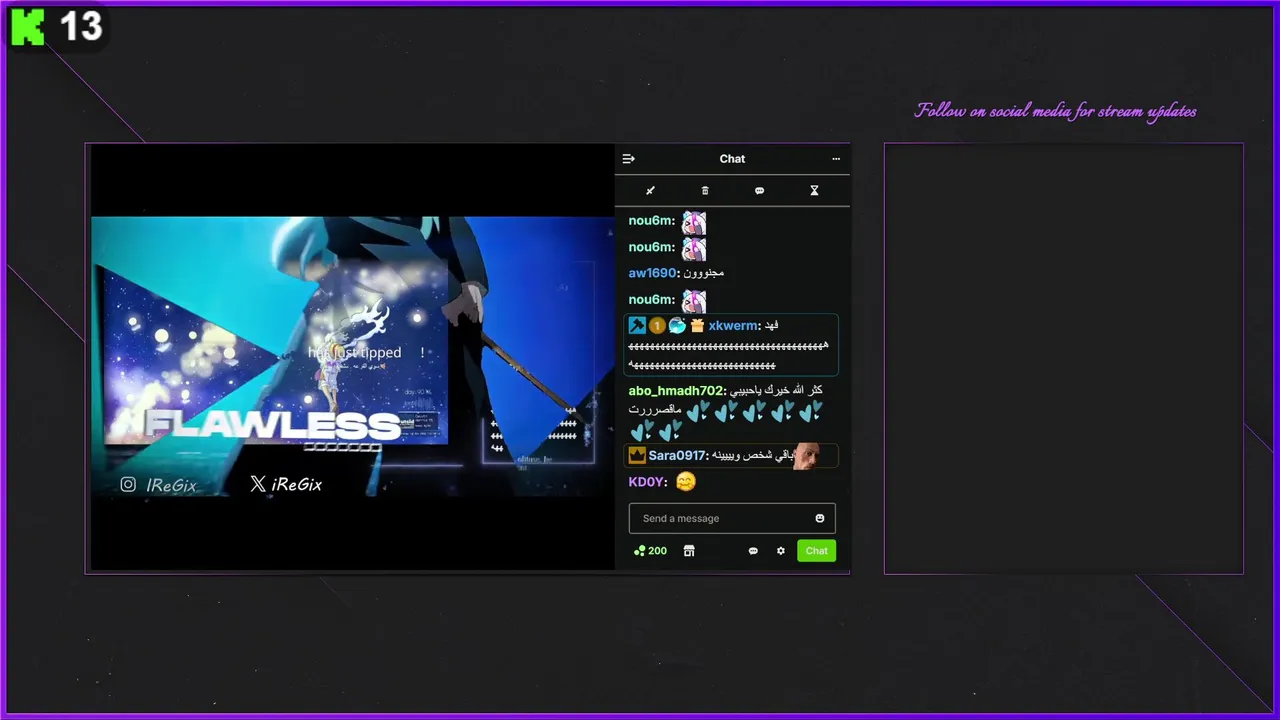Click the number 13 beside Kick logo
The image size is (1280, 720).
80,27
